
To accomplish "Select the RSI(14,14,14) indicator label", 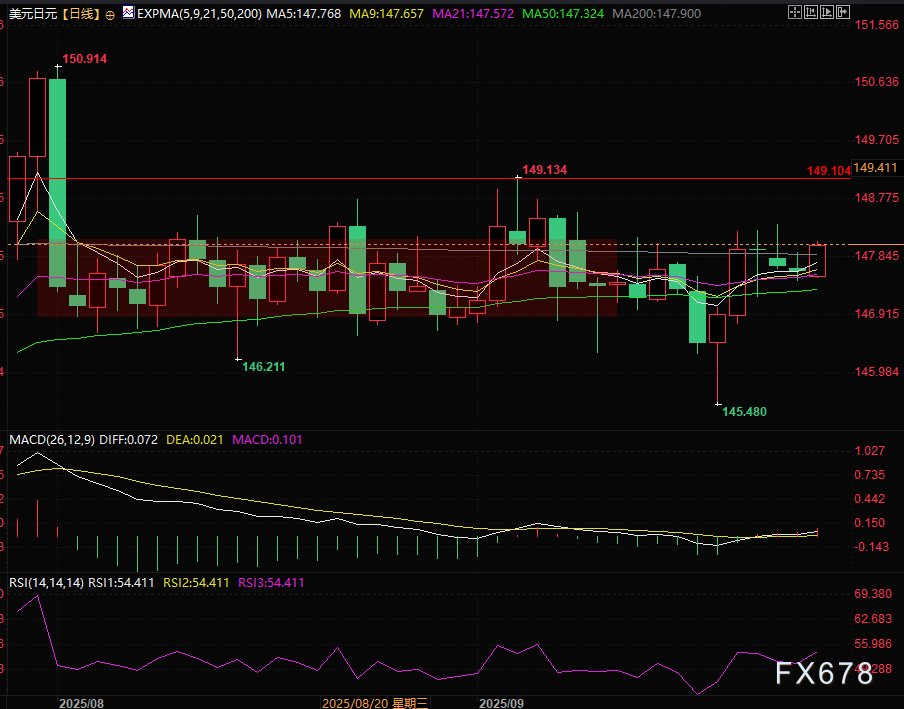I will [x=46, y=582].
